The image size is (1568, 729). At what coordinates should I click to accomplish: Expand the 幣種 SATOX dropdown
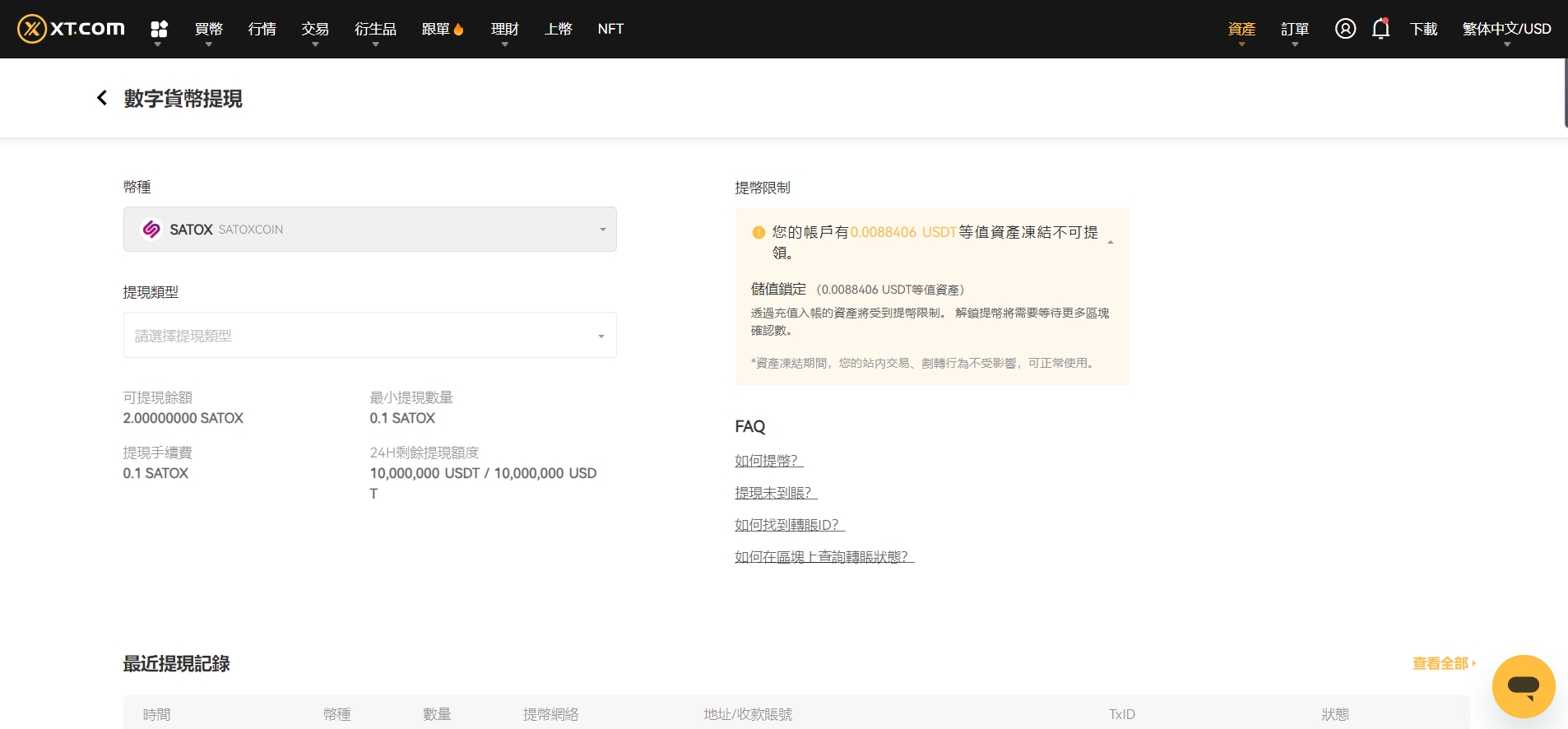[x=370, y=229]
